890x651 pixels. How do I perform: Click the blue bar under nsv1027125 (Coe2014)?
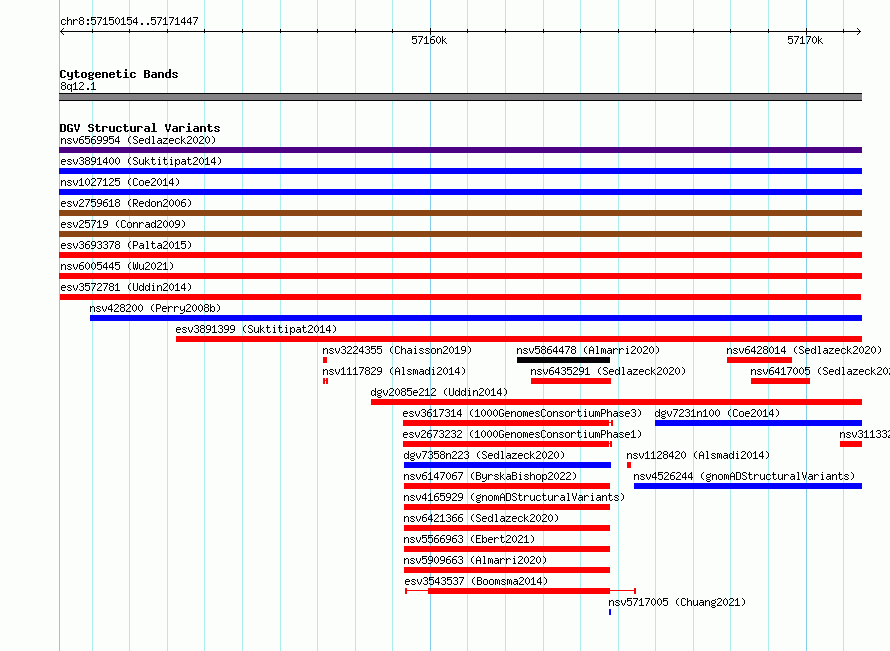point(460,192)
